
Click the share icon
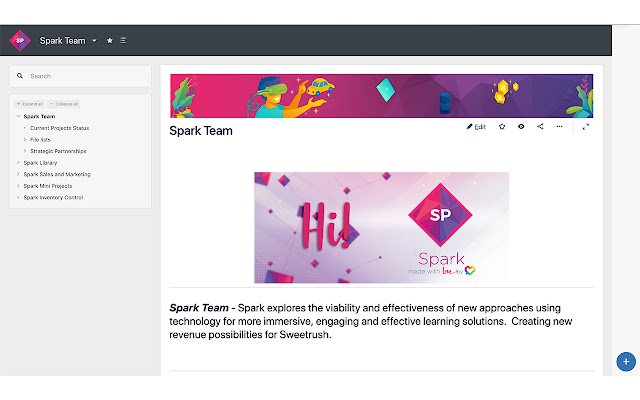(540, 127)
